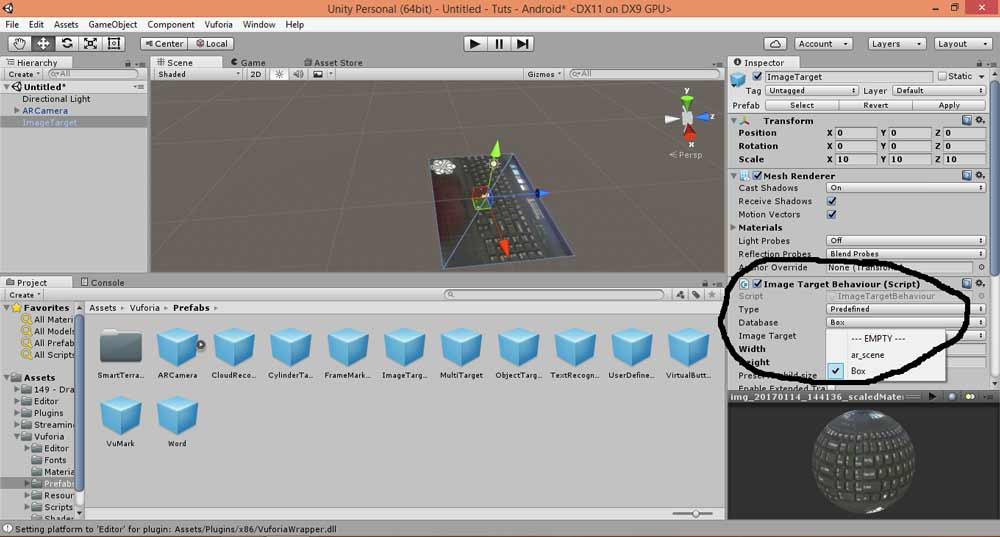Select the UserDefined prefab icon
Image resolution: width=1000 pixels, height=537 pixels.
(x=631, y=347)
